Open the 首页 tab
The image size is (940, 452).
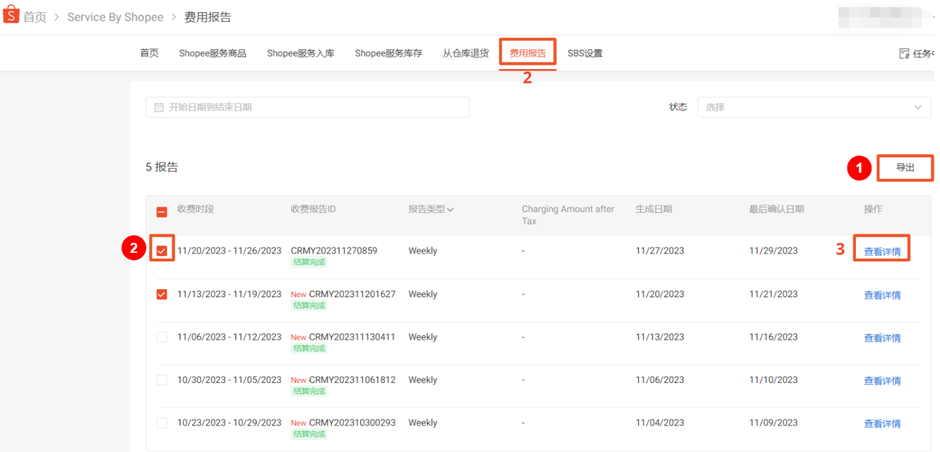point(149,53)
